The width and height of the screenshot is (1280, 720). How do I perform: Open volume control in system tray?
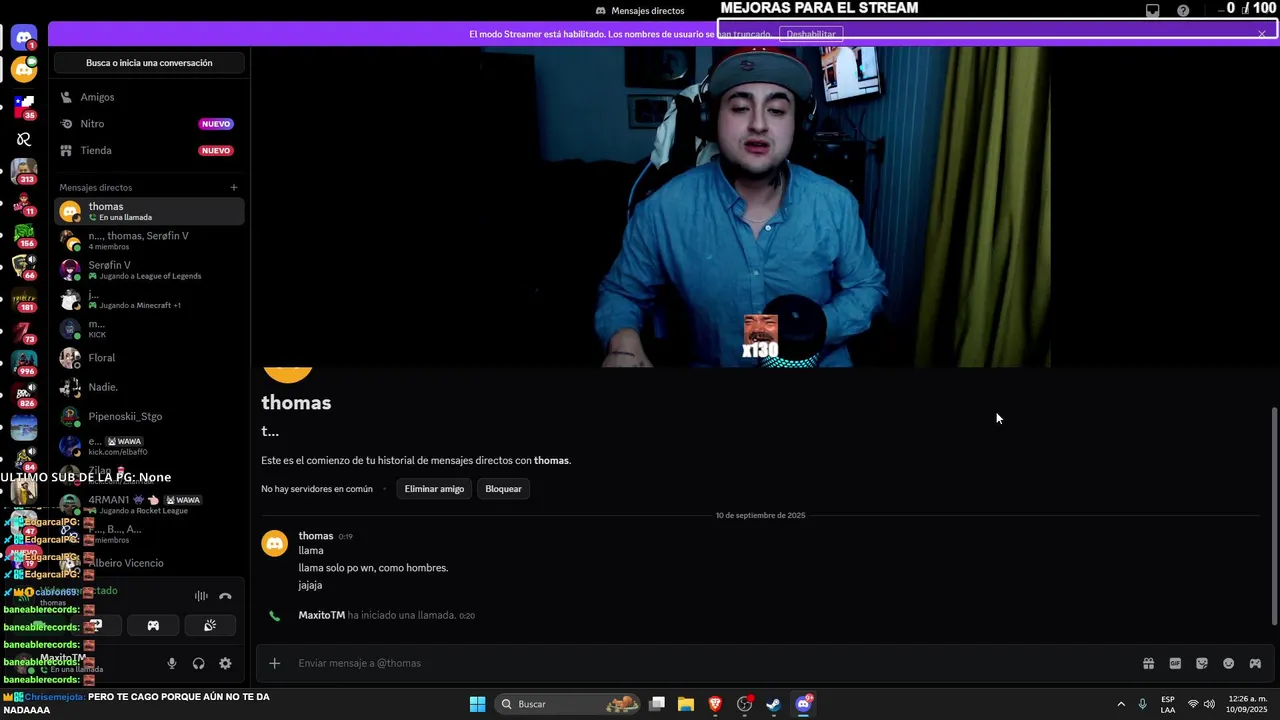1209,704
